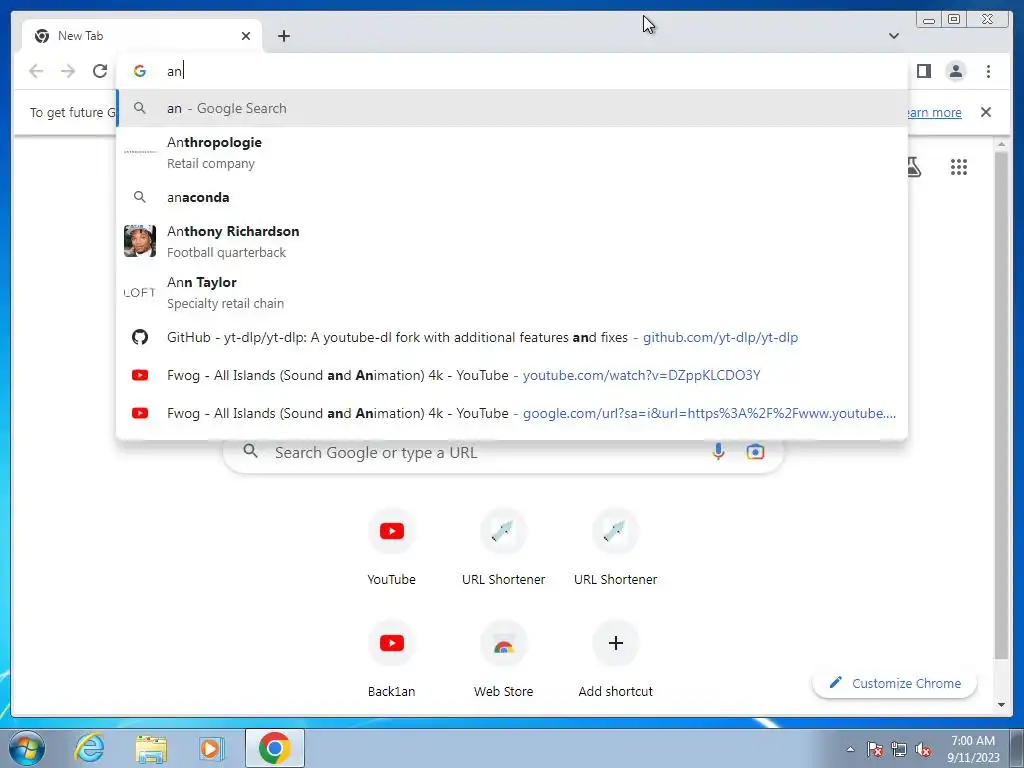Click the Google G icon in omnibox

139,71
